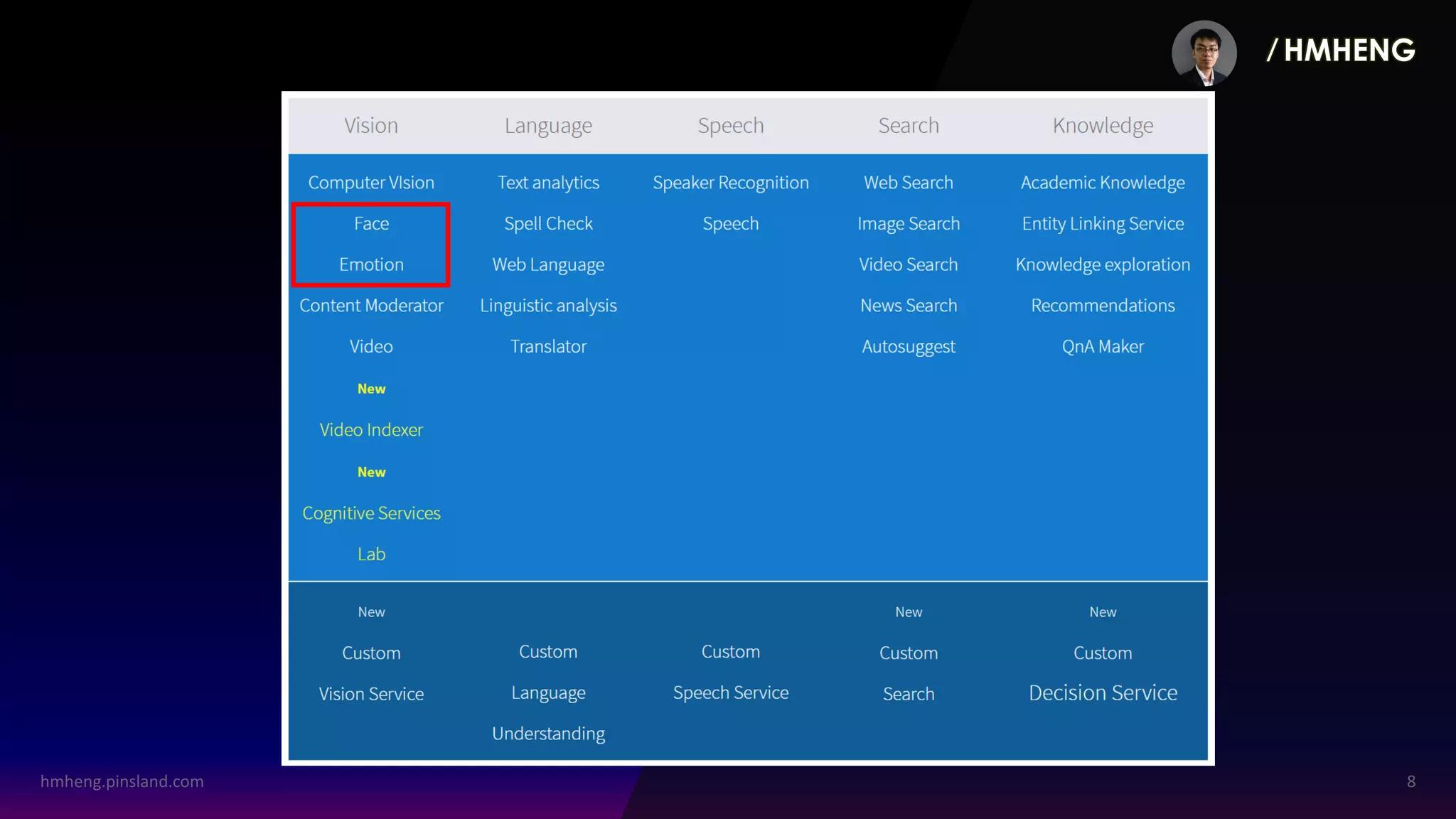Select Linguistic analysis
This screenshot has width=1456, height=819.
pyautogui.click(x=548, y=306)
